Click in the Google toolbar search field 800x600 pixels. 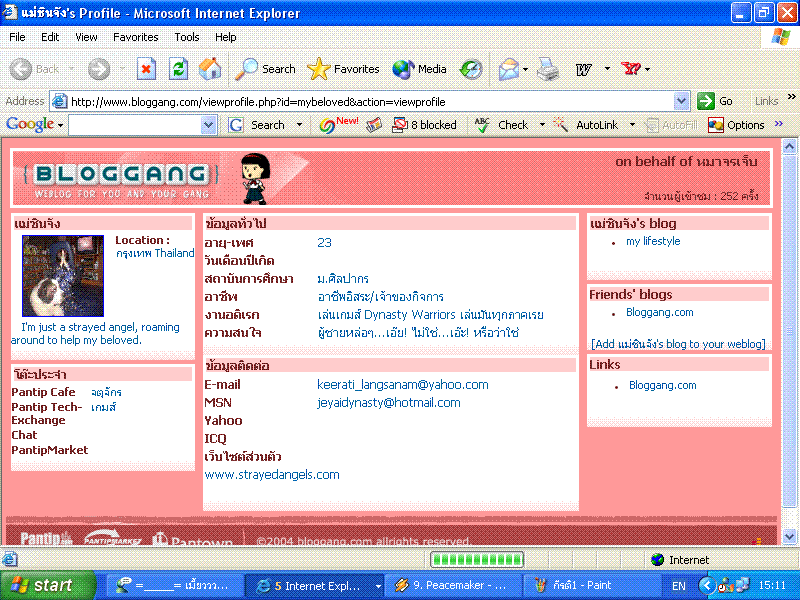pyautogui.click(x=136, y=125)
